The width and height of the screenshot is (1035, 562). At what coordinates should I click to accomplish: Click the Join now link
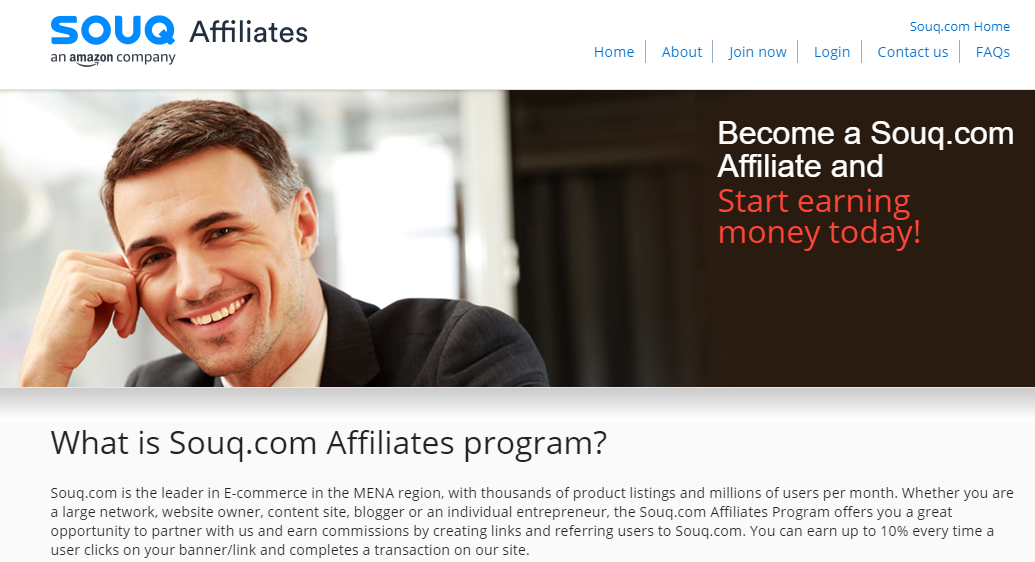click(x=758, y=52)
